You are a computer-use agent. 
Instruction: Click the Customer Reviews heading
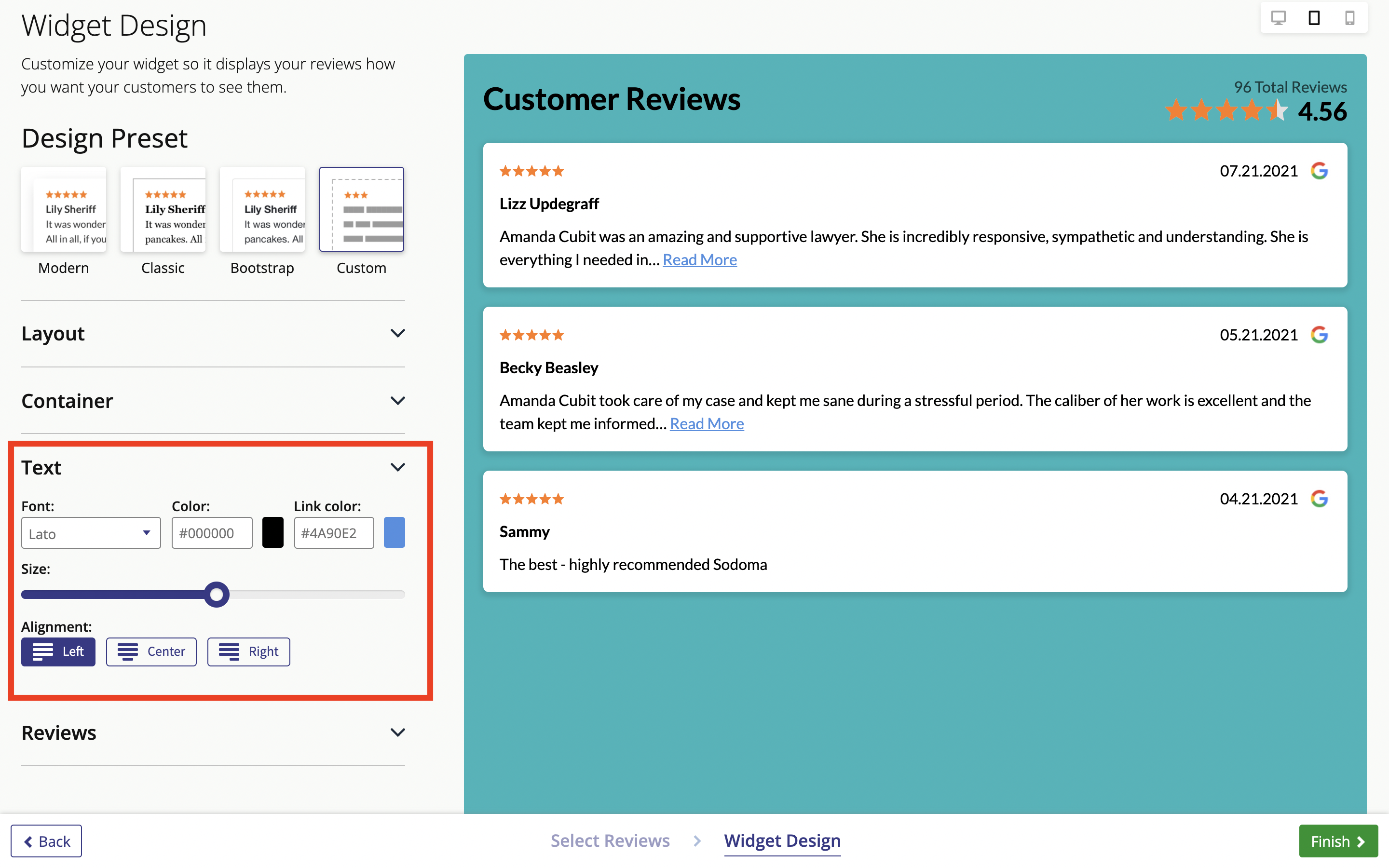coord(612,99)
